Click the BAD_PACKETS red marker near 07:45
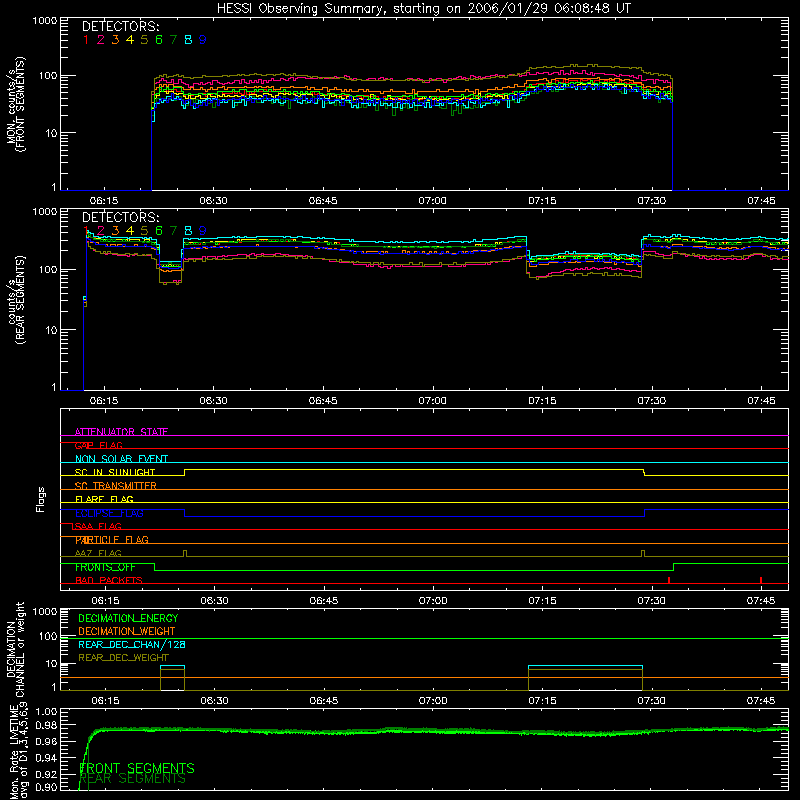Viewport: 800px width, 800px height. (761, 580)
